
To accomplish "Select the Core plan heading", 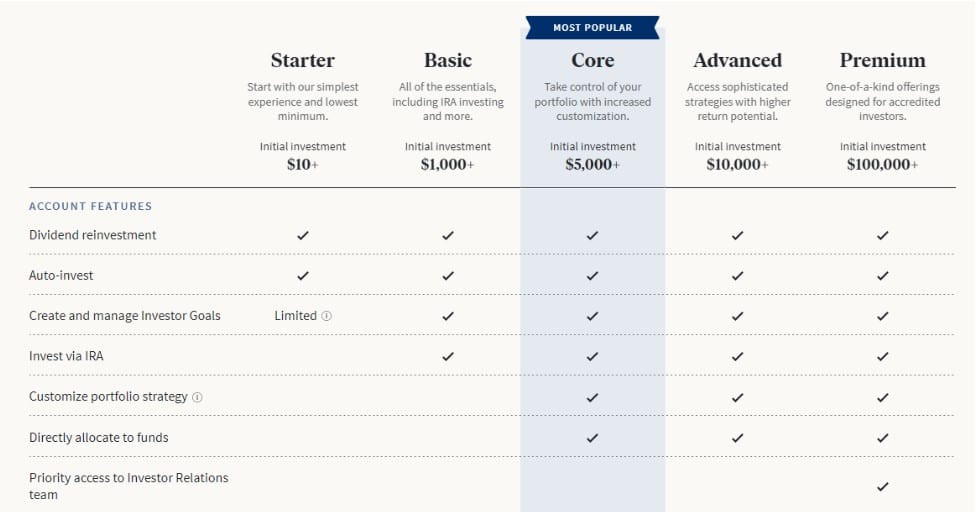I will [x=593, y=60].
